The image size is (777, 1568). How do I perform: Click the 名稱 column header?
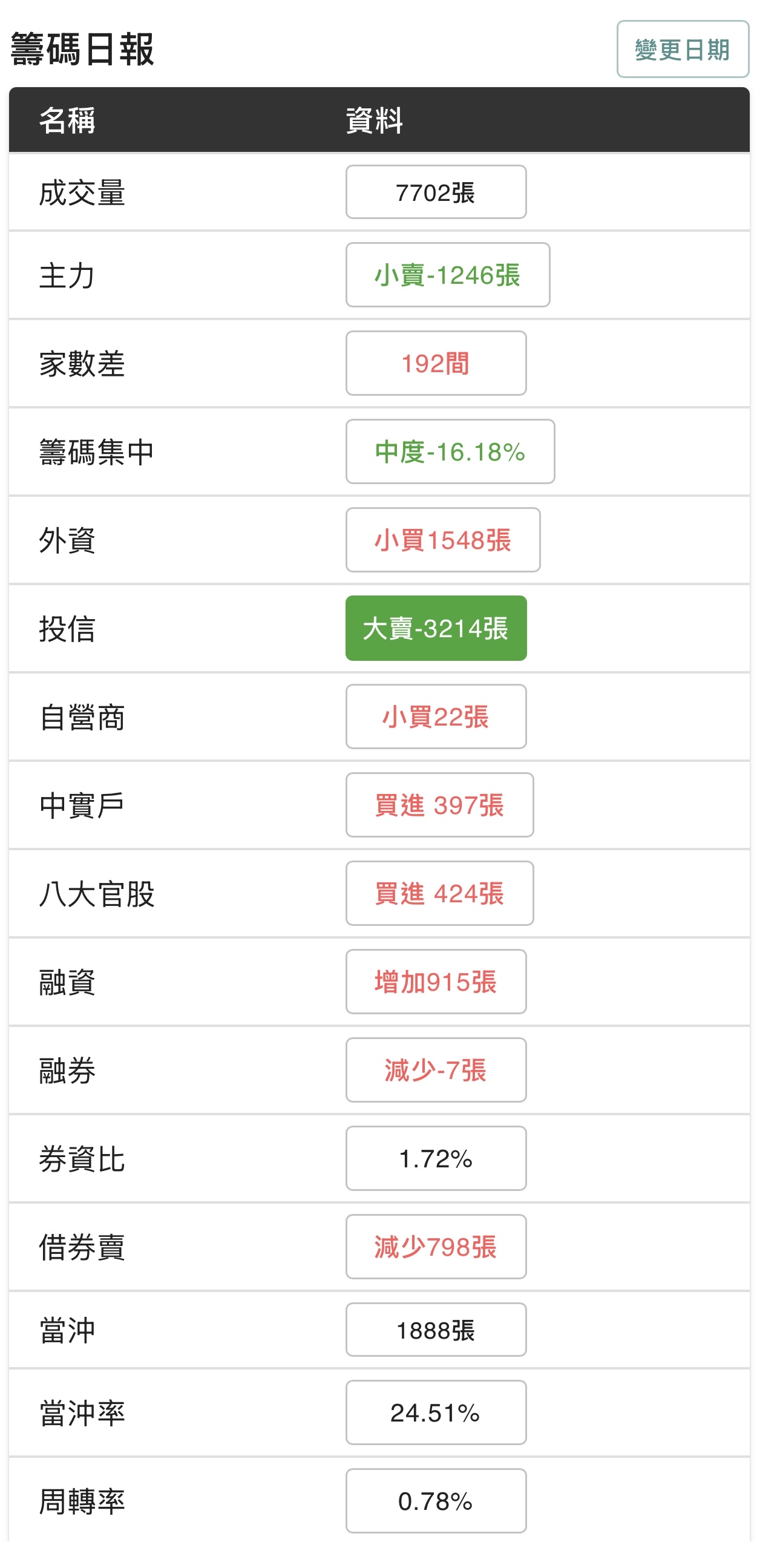pyautogui.click(x=67, y=120)
